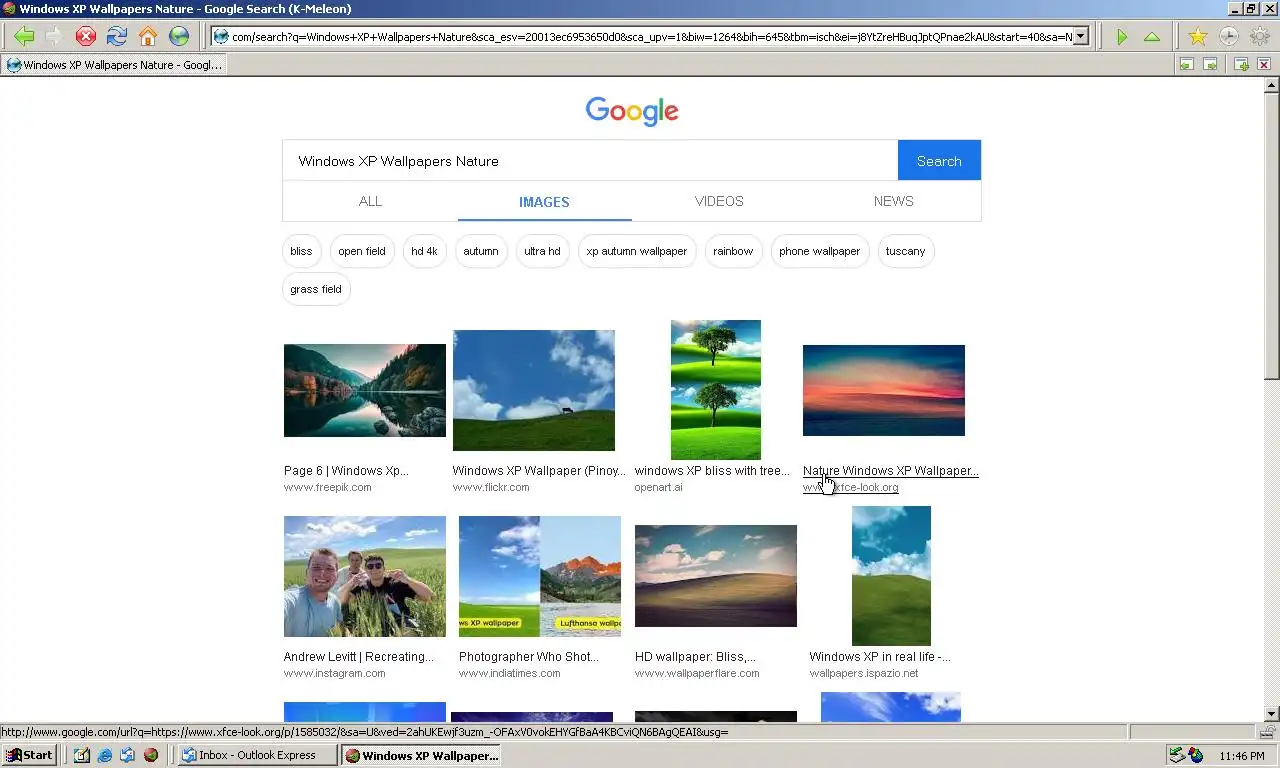Image resolution: width=1280 pixels, height=768 pixels.
Task: Select the 'phone wallpaper' filter chip
Action: click(820, 251)
